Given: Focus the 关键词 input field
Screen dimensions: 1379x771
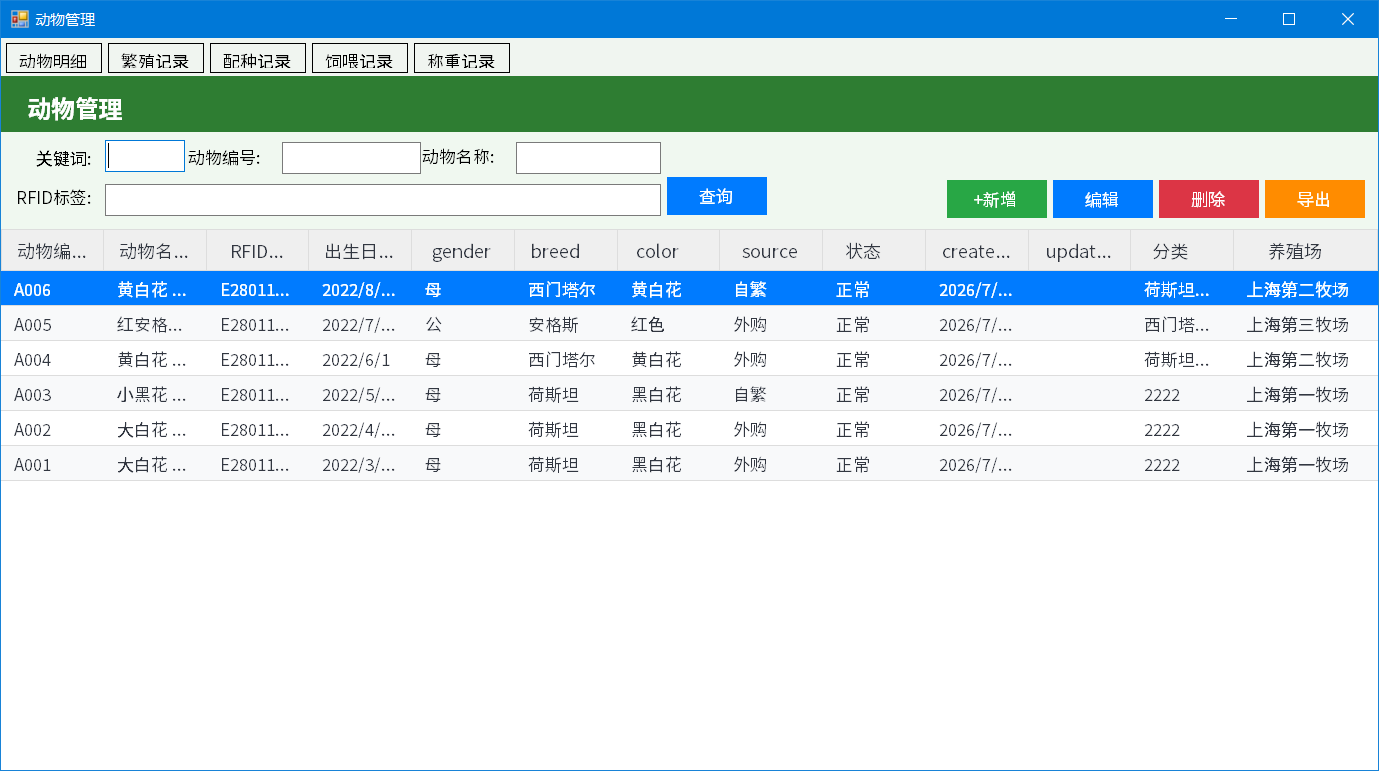Looking at the screenshot, I should (145, 156).
